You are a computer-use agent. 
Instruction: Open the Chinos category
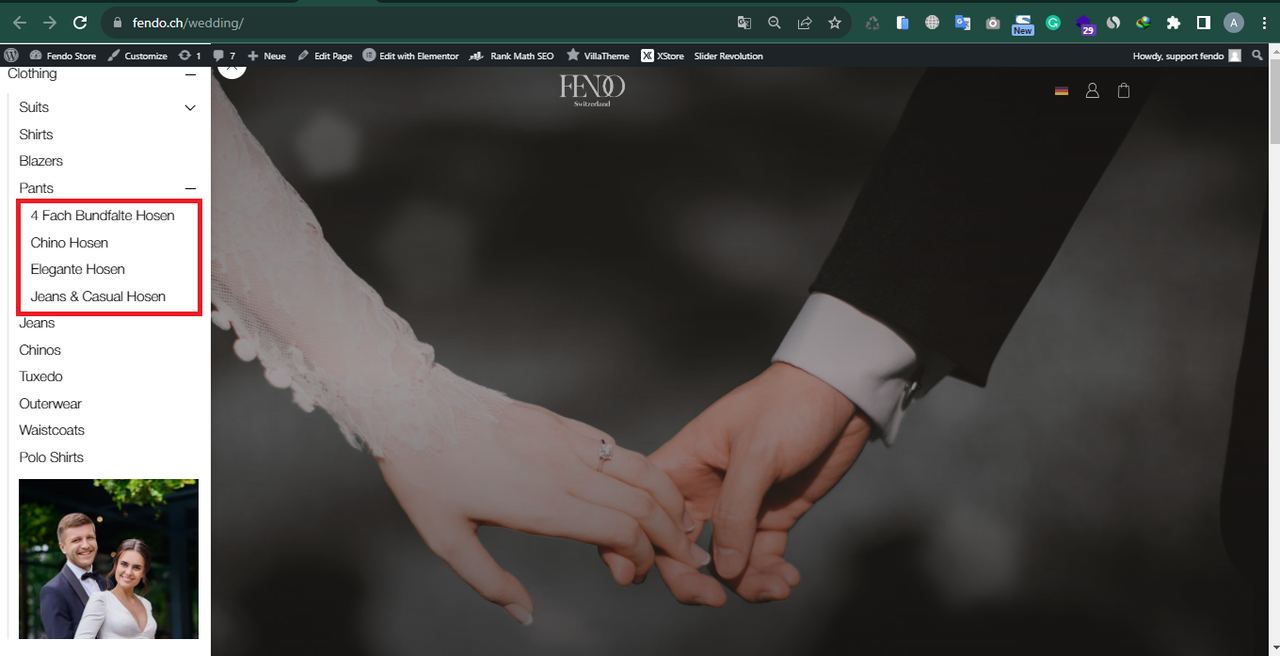click(40, 350)
